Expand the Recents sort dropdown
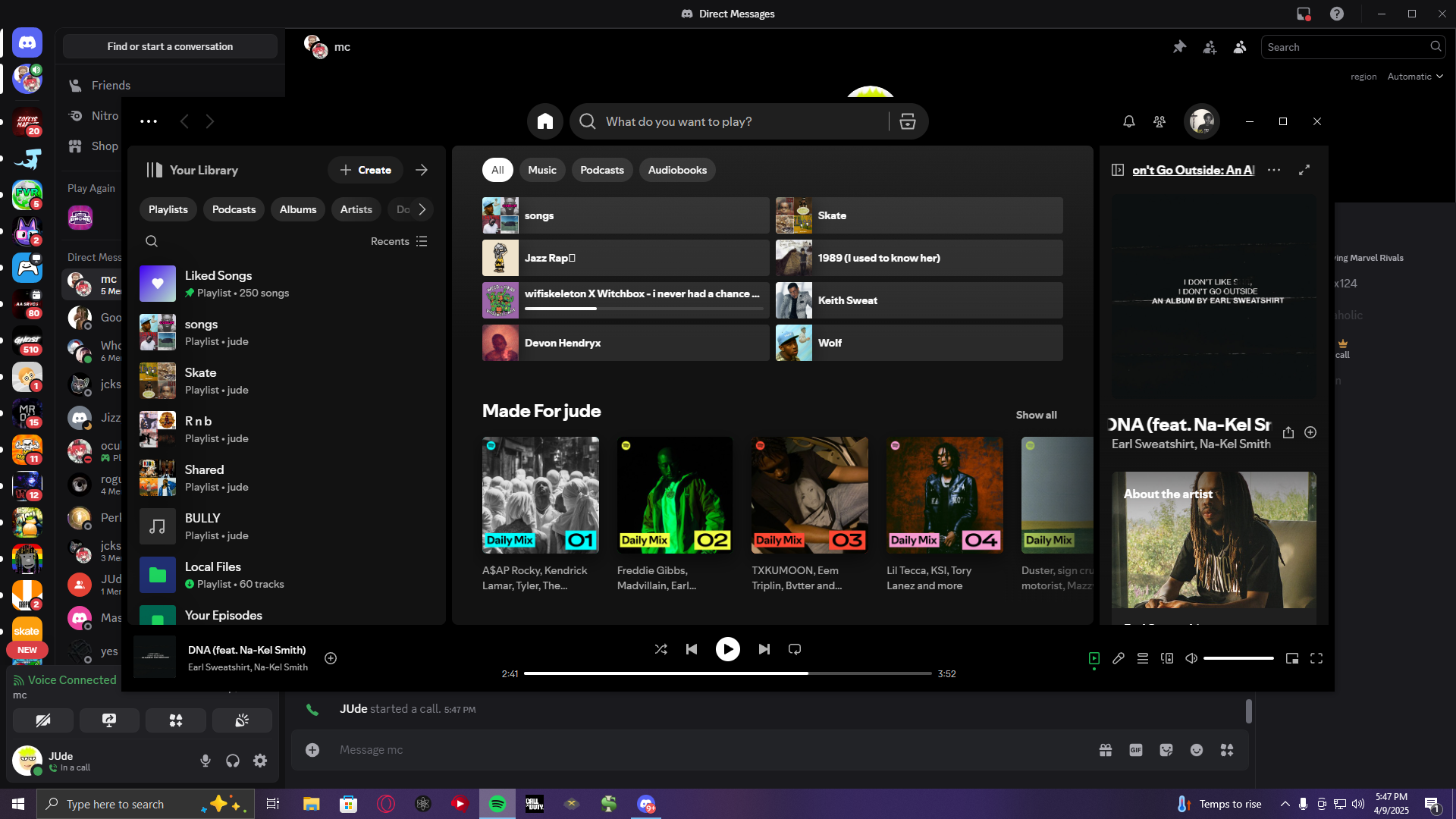This screenshot has width=1456, height=819. pyautogui.click(x=399, y=241)
